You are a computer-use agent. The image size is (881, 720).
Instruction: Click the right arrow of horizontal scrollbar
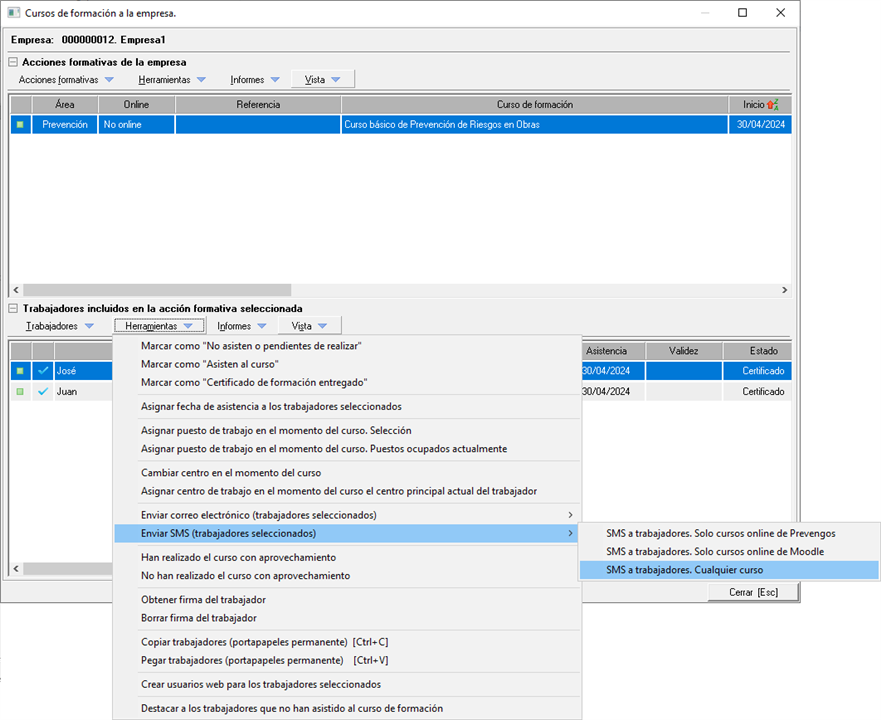tap(784, 290)
